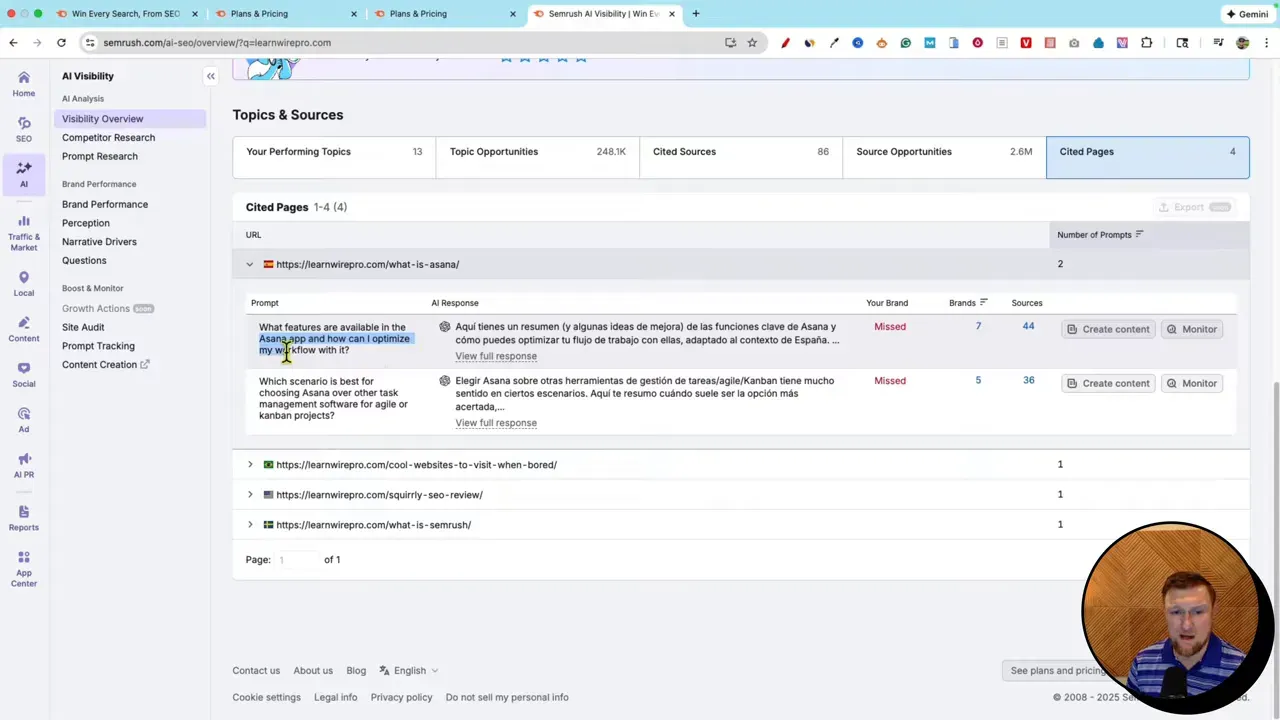
Task: Open View full response link
Action: [x=496, y=356]
